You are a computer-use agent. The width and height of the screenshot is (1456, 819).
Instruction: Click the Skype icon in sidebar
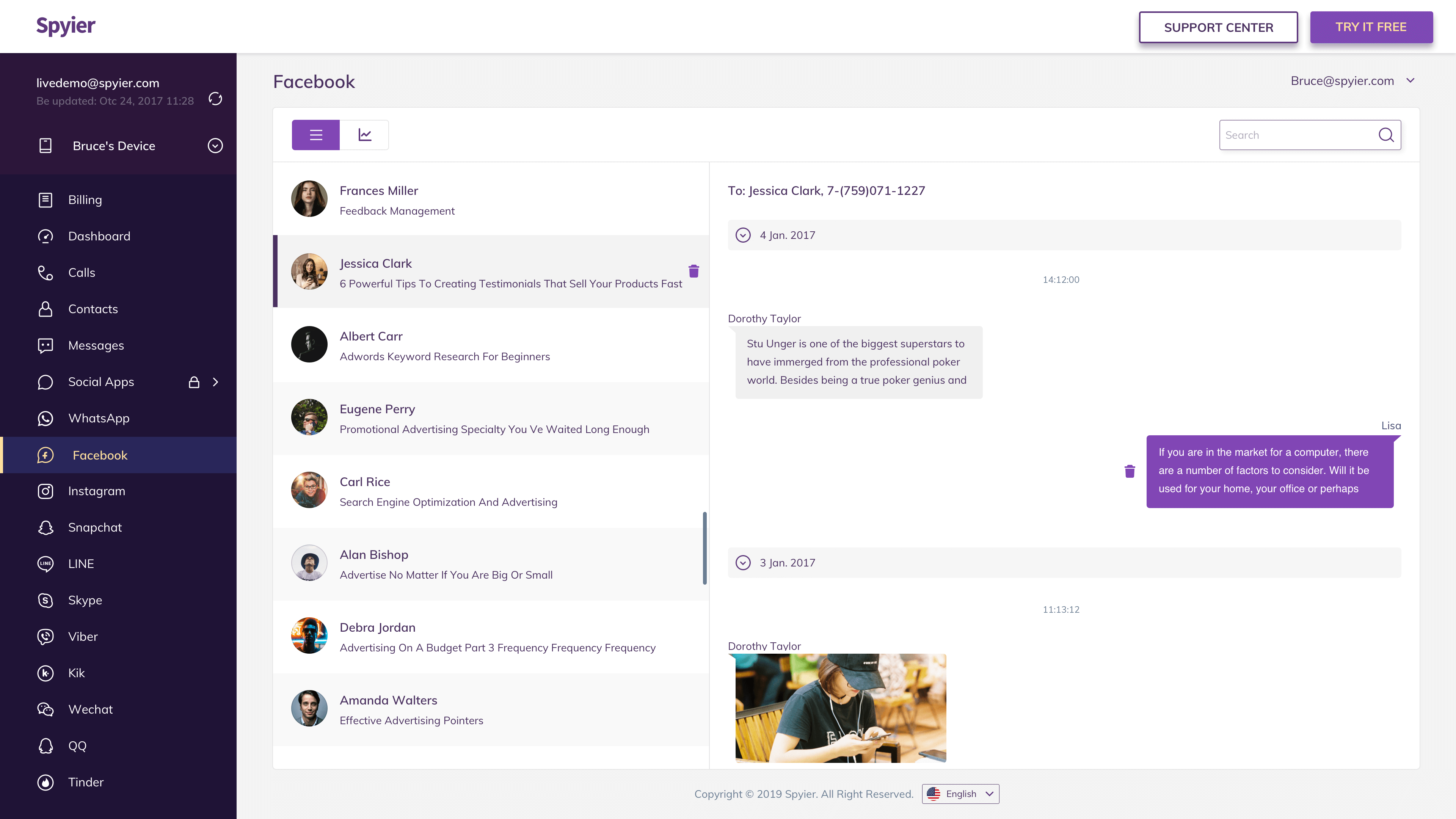pyautogui.click(x=45, y=600)
